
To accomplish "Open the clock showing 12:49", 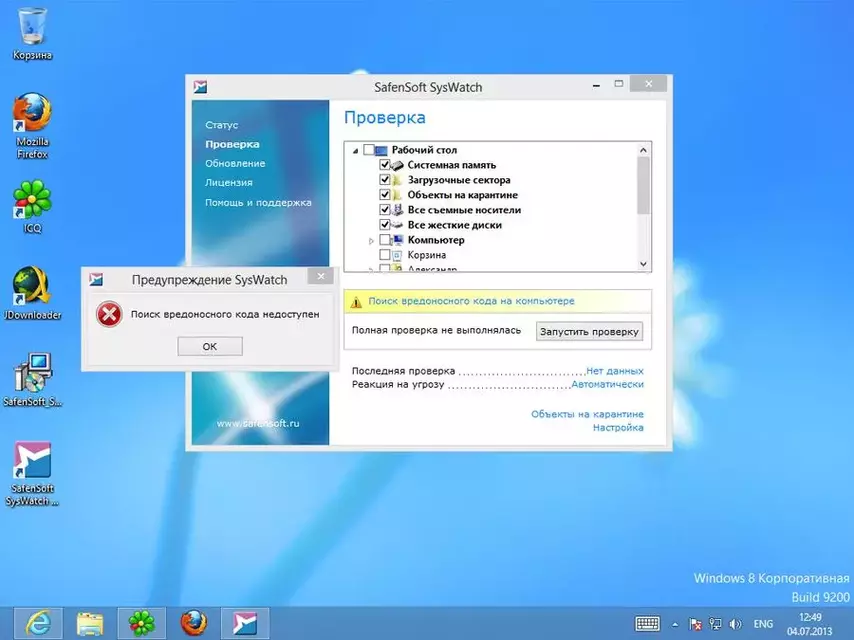I will (809, 624).
